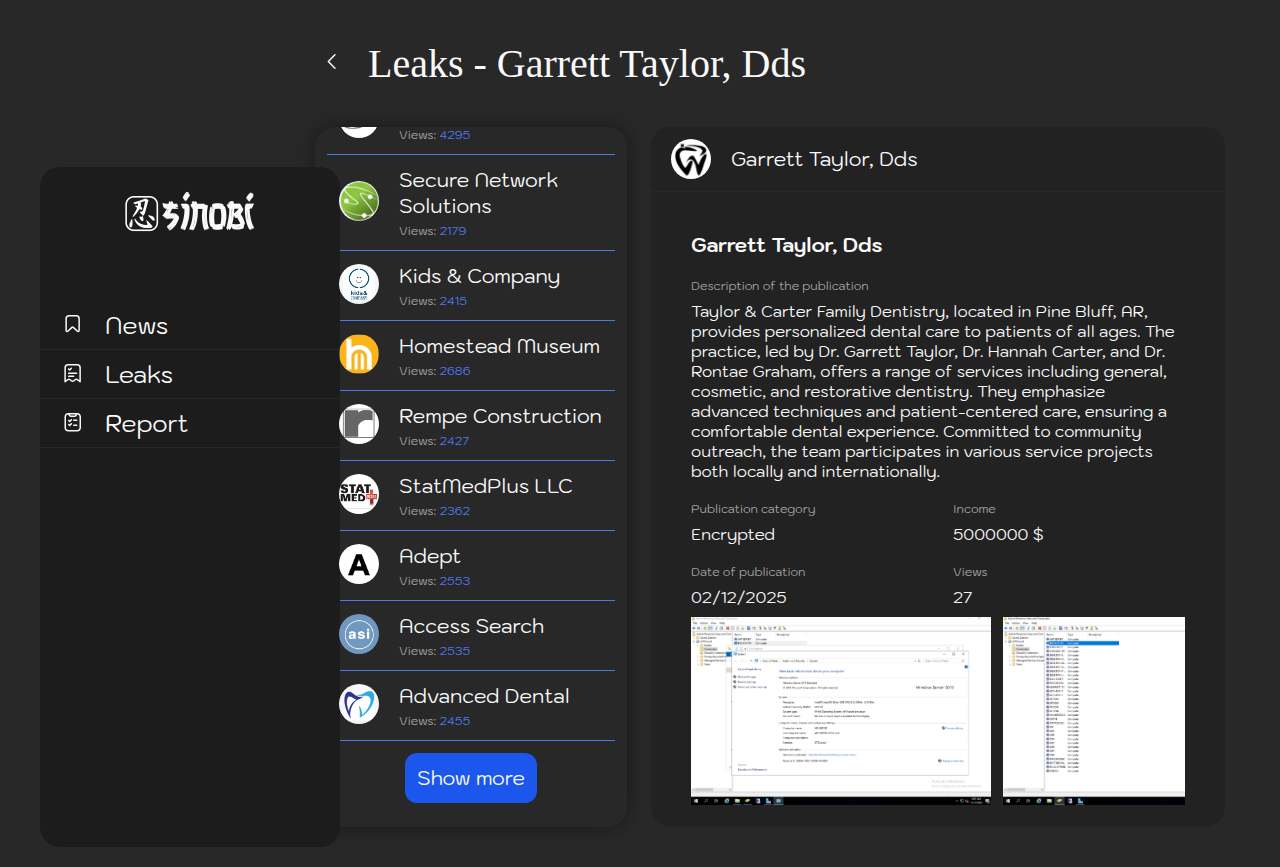
Task: Open the Windows system info screenshot thumbnail
Action: pos(840,711)
